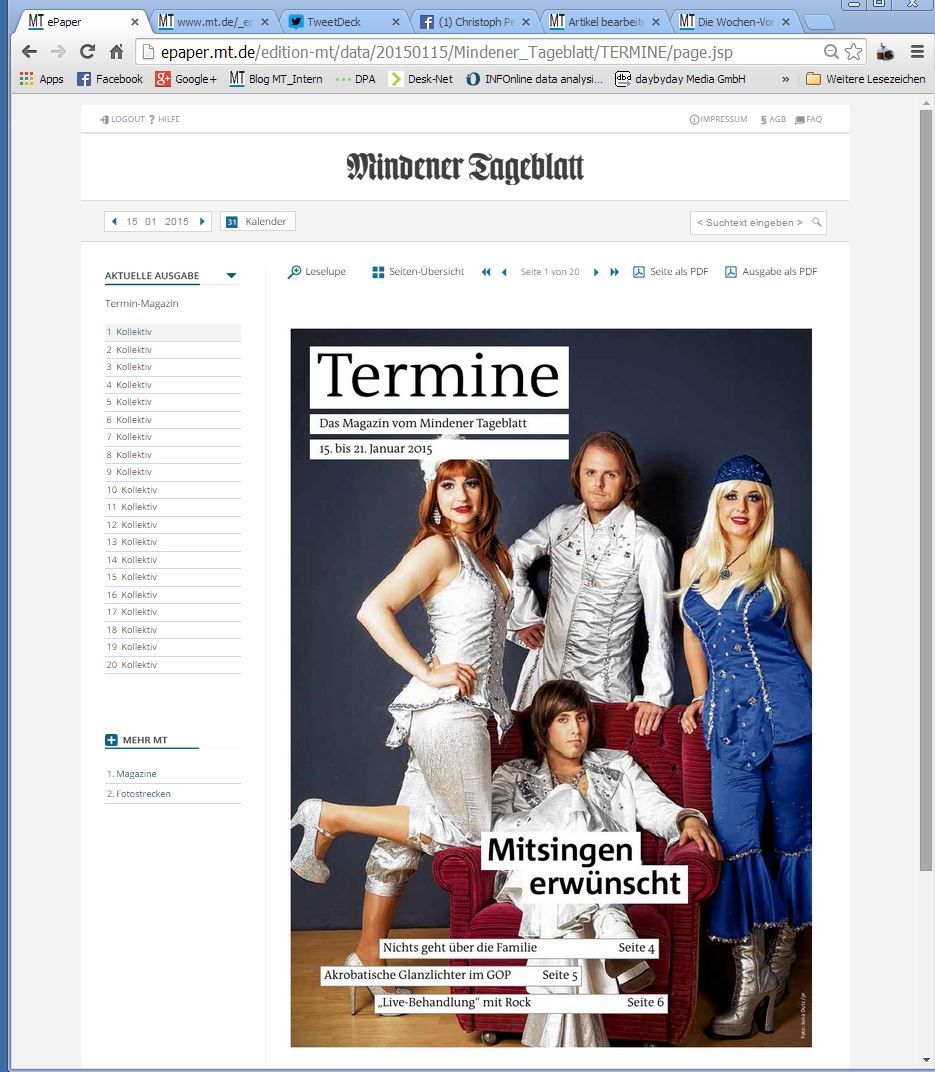Open the Leselupe magnifier tool
The height and width of the screenshot is (1072, 935).
[x=316, y=271]
